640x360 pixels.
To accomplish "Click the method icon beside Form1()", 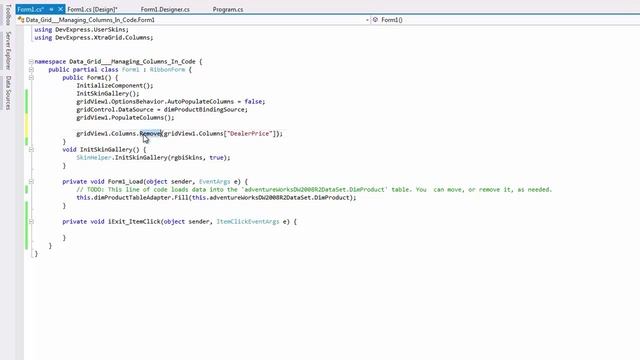I will coord(376,20).
